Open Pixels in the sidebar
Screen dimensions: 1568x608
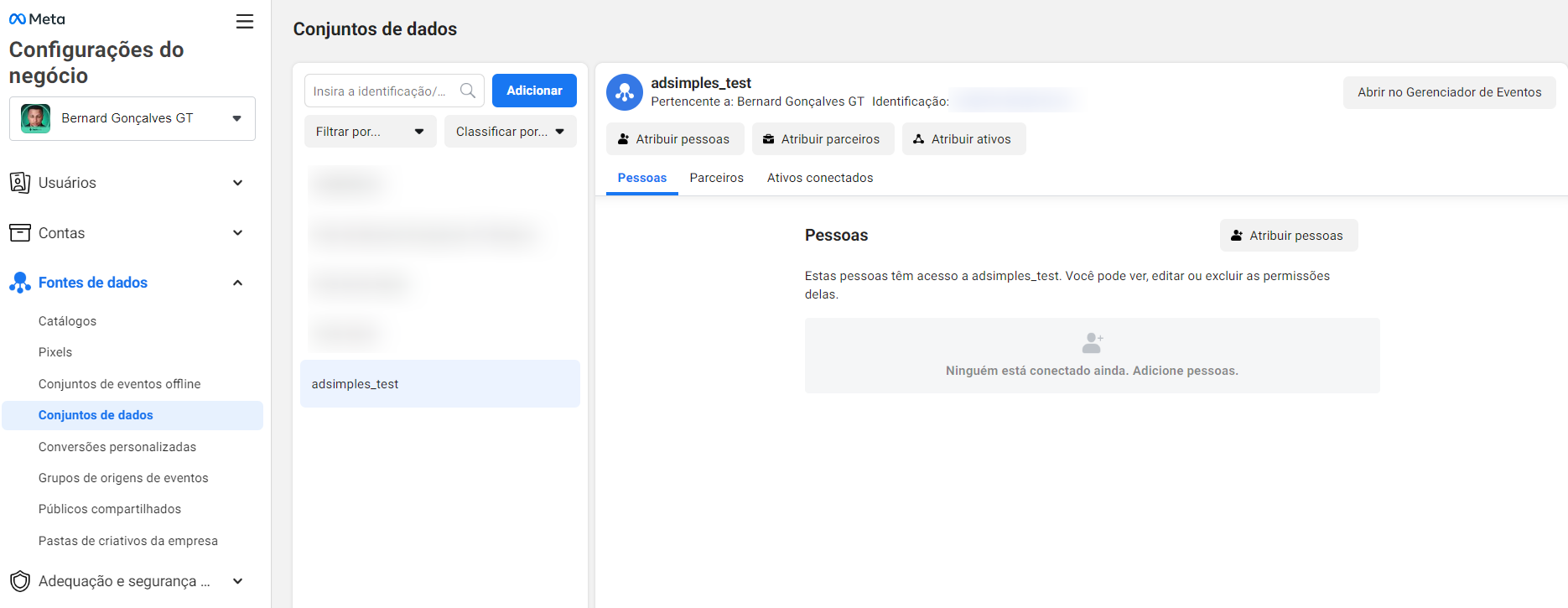pos(55,352)
